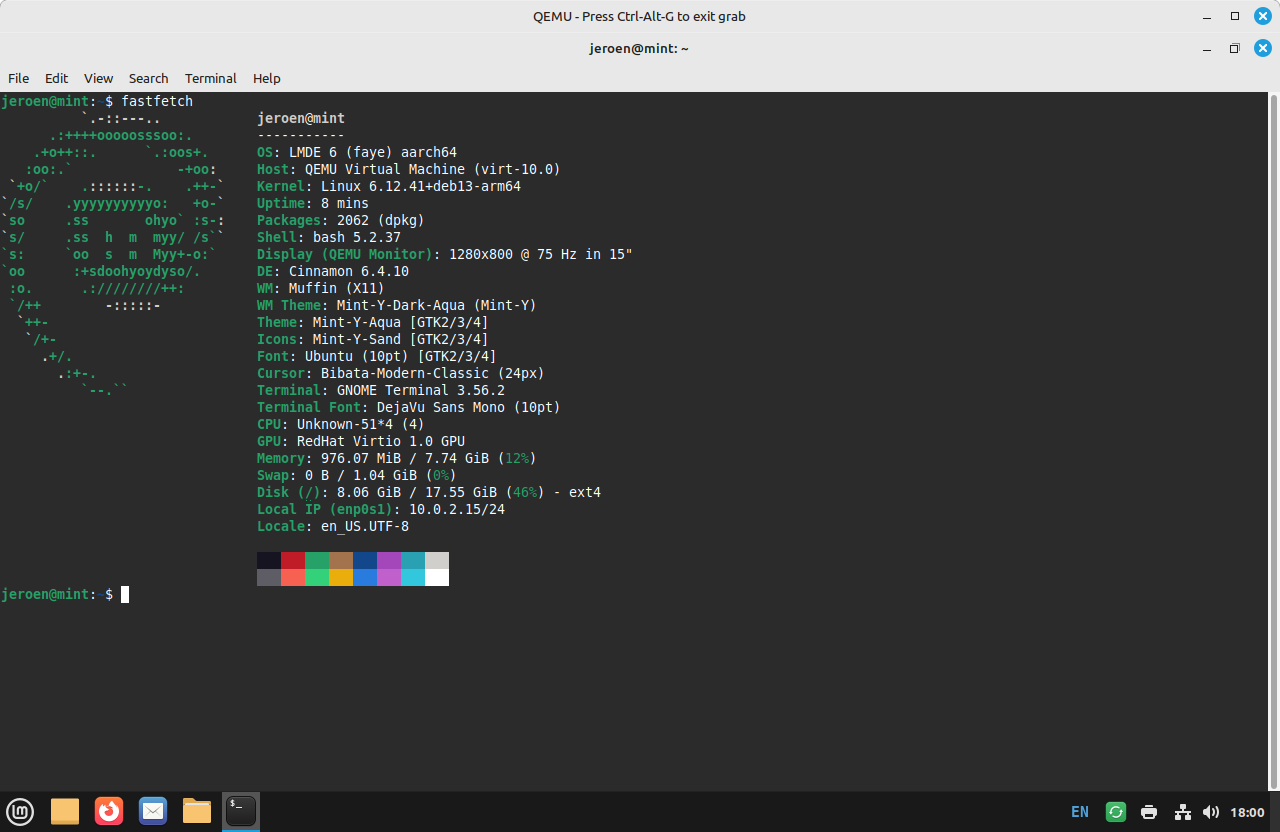Click the 'Local IP (enp0s1)' line
This screenshot has height=832, width=1280.
click(x=381, y=509)
